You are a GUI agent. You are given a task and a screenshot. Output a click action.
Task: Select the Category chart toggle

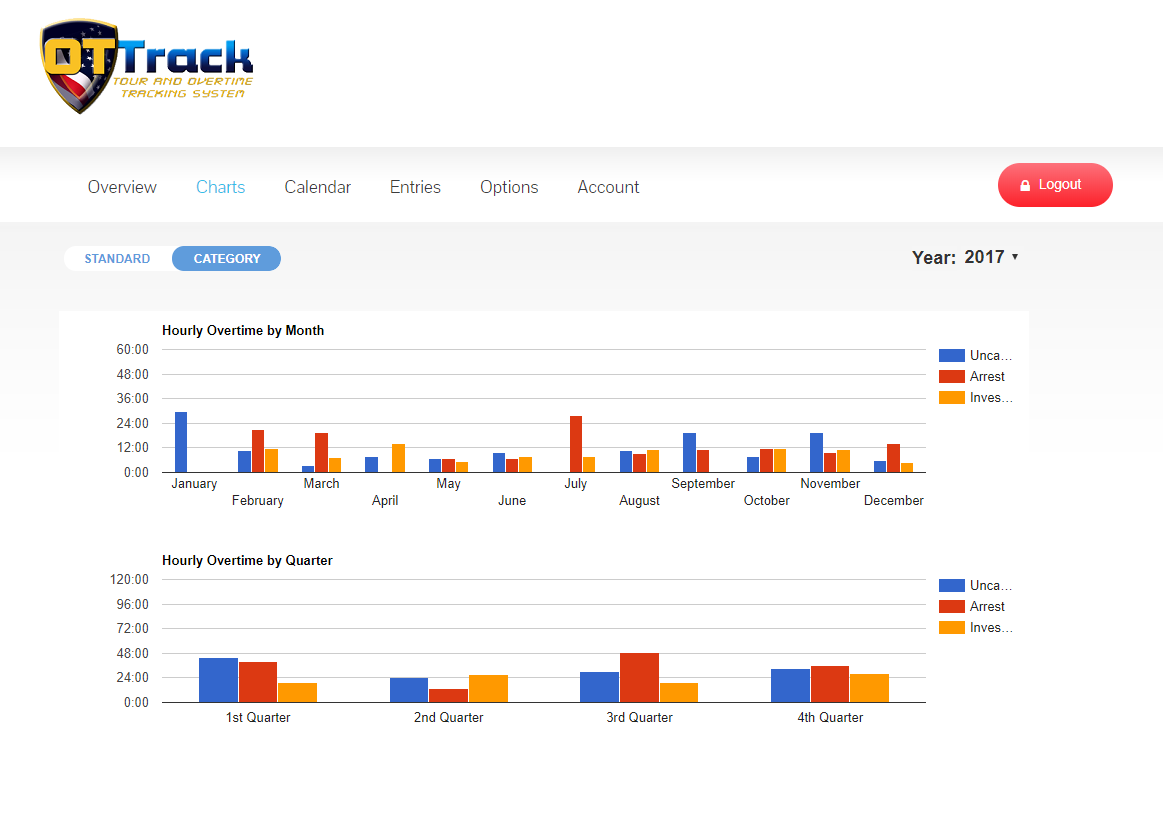227,259
